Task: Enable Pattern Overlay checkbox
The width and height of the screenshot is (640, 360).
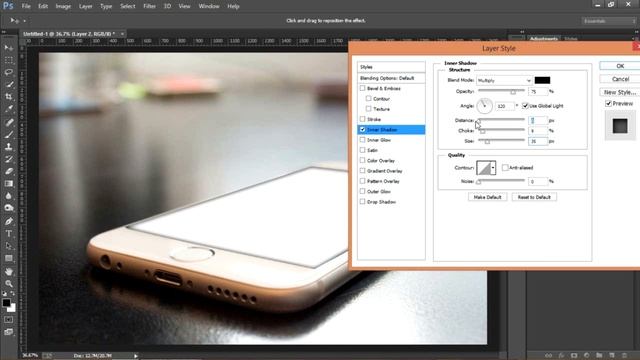Action: (362, 181)
